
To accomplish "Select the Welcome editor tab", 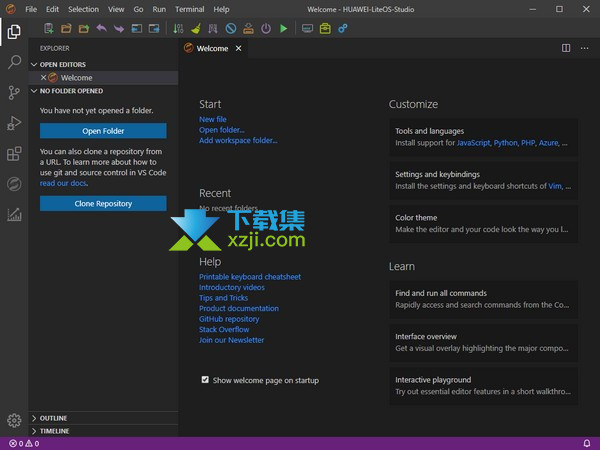I will (213, 48).
